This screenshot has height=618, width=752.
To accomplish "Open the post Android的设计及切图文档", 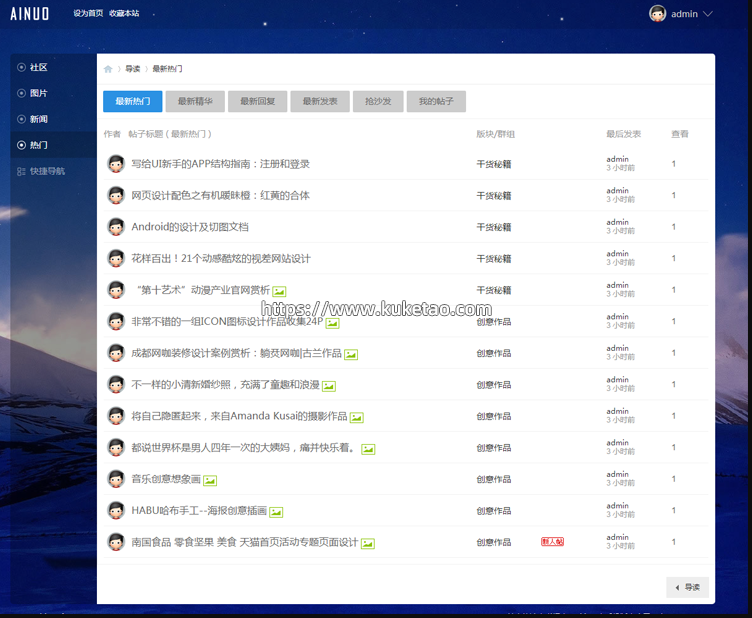I will [190, 227].
